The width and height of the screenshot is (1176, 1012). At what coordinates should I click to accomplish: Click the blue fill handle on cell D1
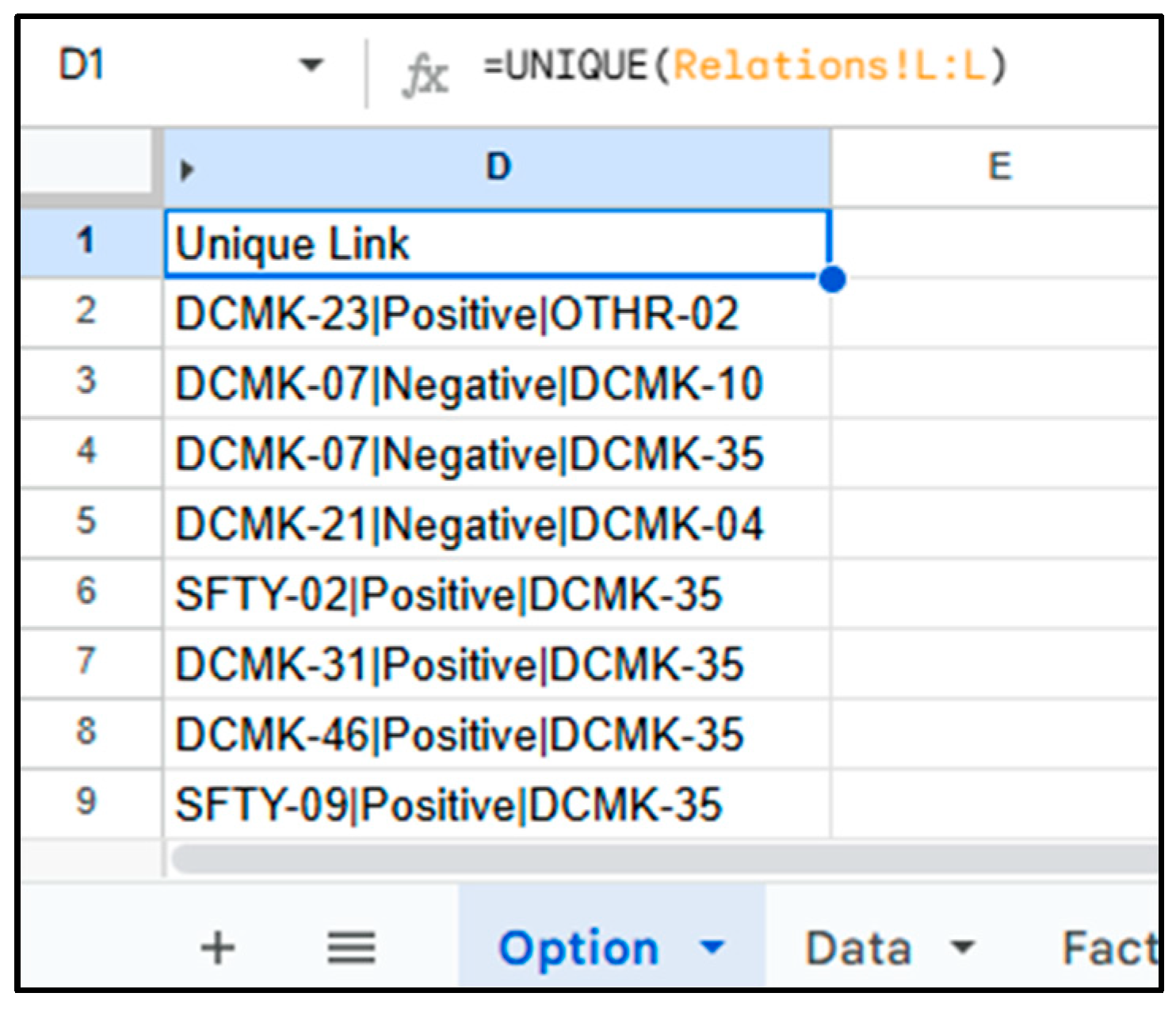pos(832,280)
